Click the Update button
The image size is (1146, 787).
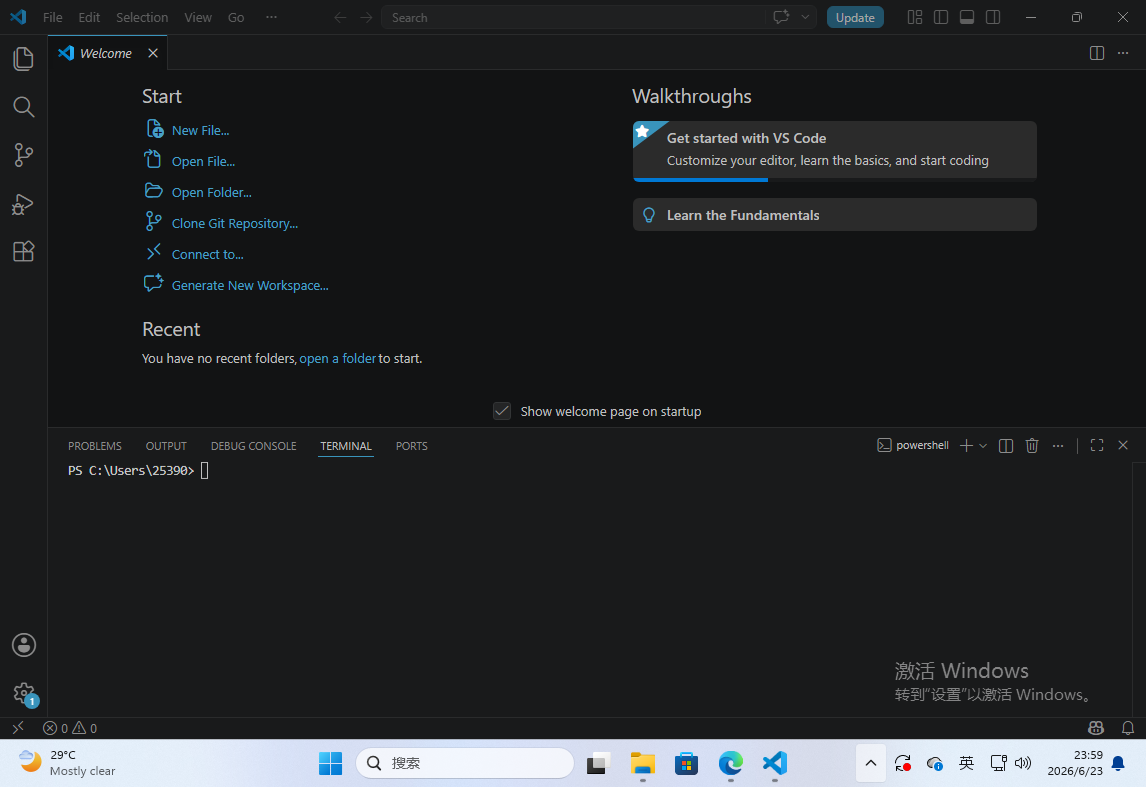(x=854, y=18)
